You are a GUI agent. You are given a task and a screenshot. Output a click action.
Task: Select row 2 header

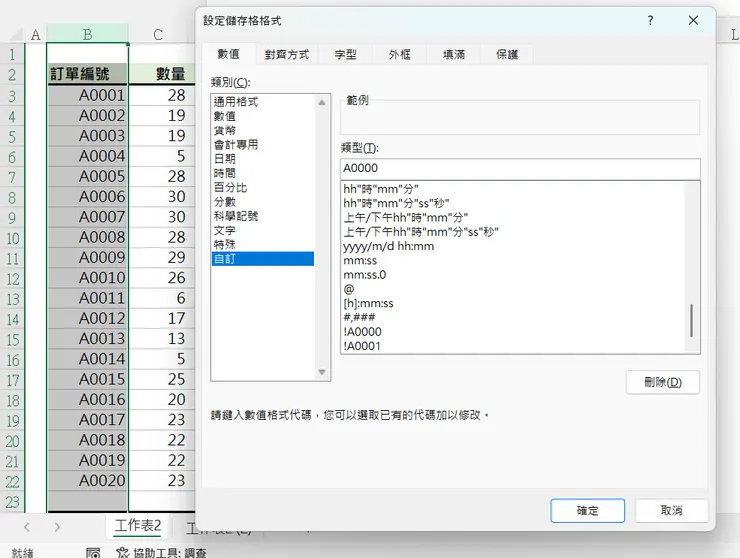12,75
